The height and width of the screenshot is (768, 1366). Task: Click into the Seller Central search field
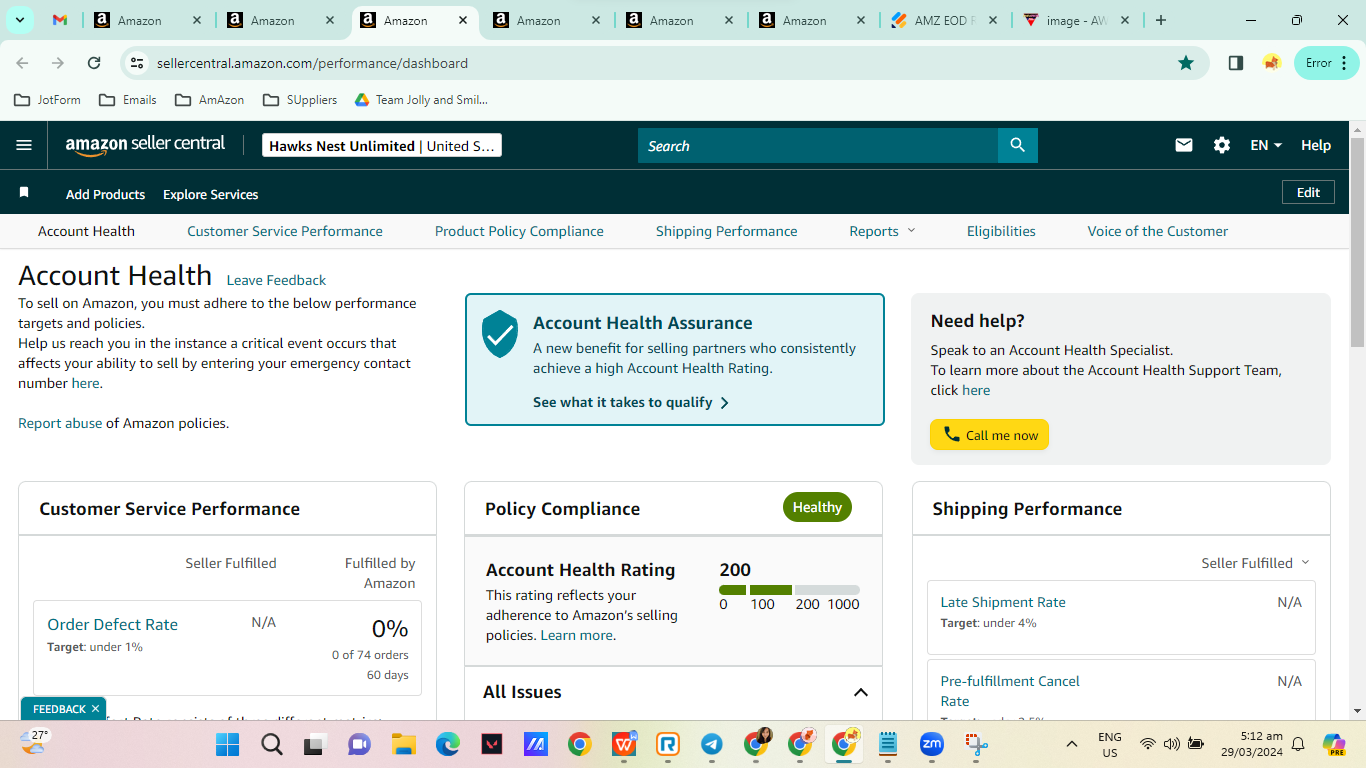coord(818,145)
